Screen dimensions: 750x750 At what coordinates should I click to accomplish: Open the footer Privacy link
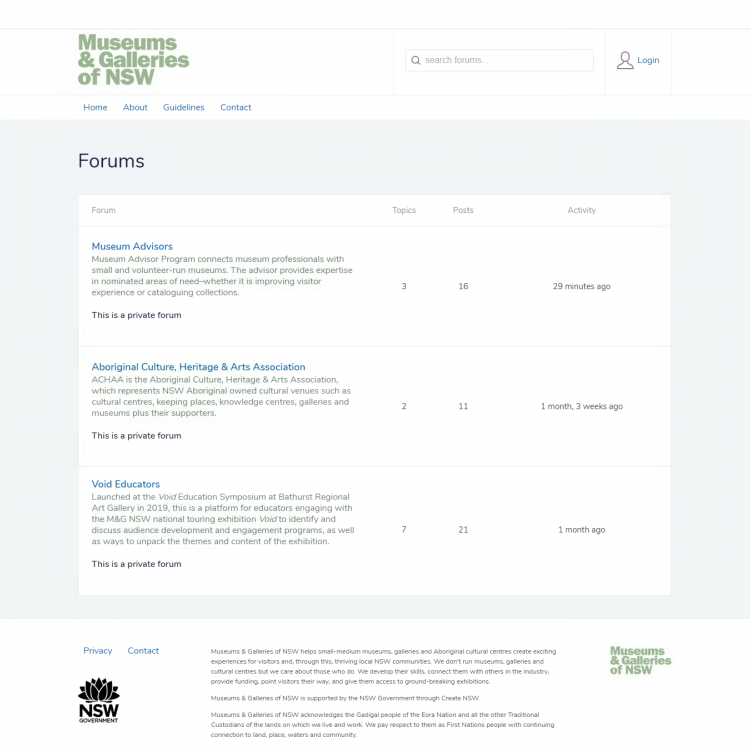(x=98, y=651)
